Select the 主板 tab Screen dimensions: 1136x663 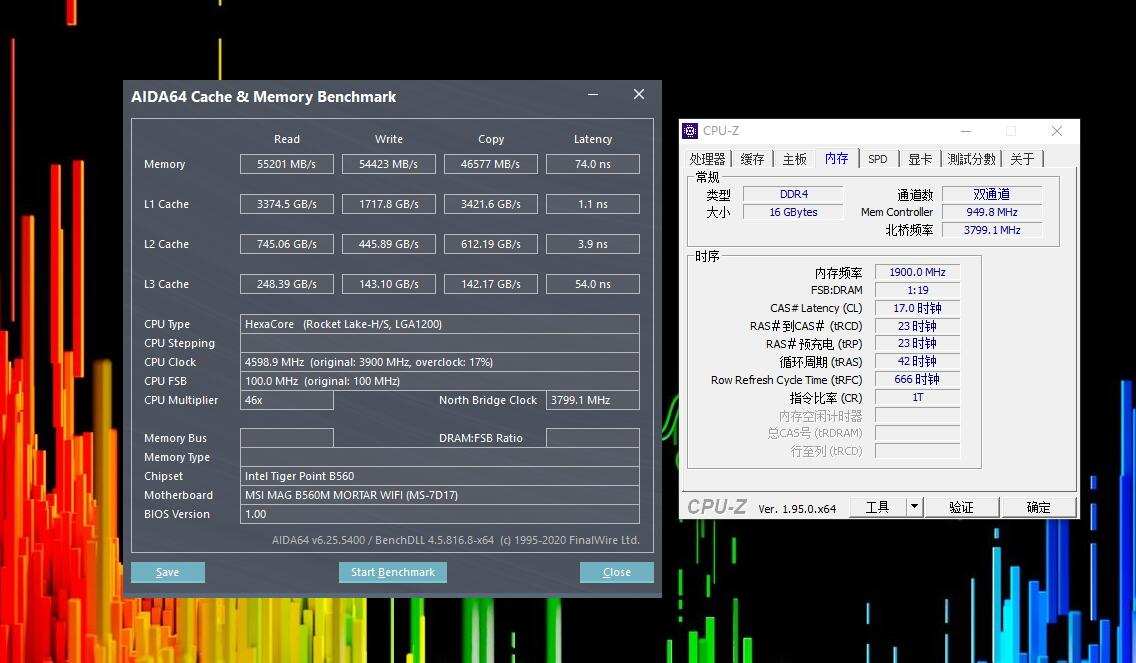pos(794,159)
